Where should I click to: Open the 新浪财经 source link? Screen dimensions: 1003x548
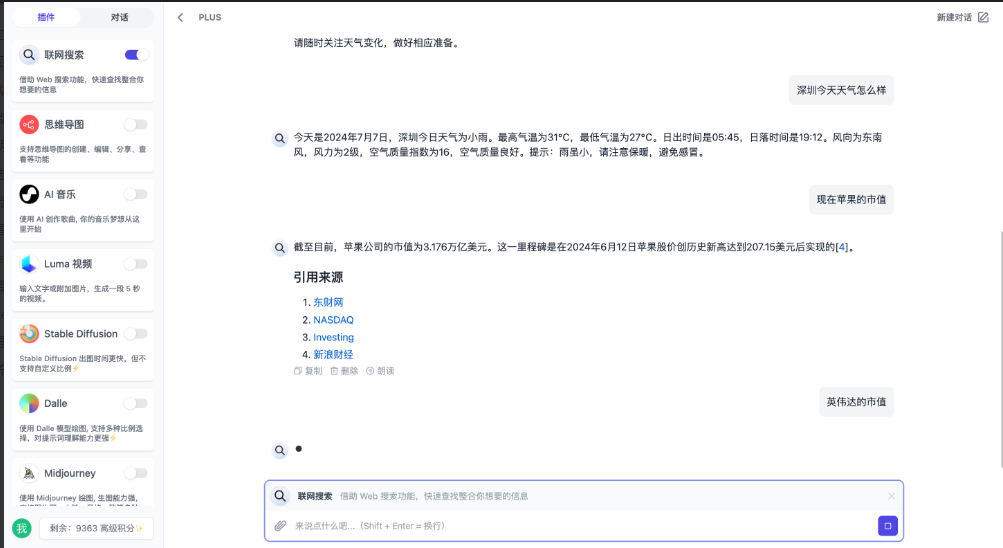click(x=333, y=354)
